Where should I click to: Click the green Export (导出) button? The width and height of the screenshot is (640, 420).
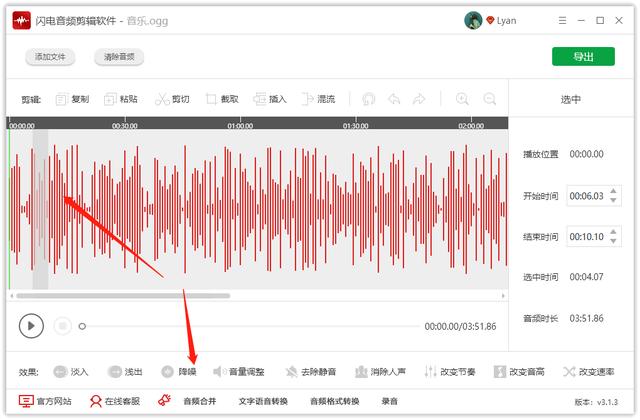583,56
